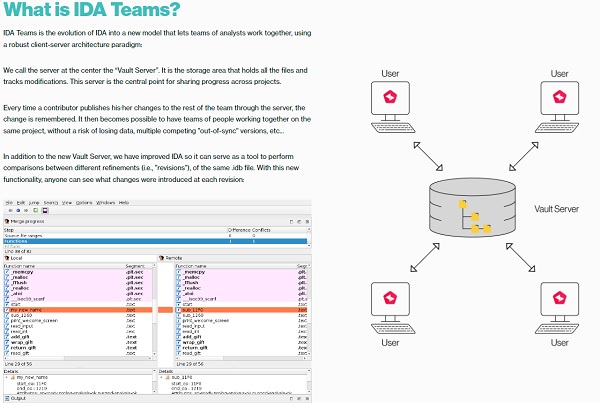Screen dimensions: 600x403
Task: Click Remote list scroll-down arrow
Action: [309, 354]
